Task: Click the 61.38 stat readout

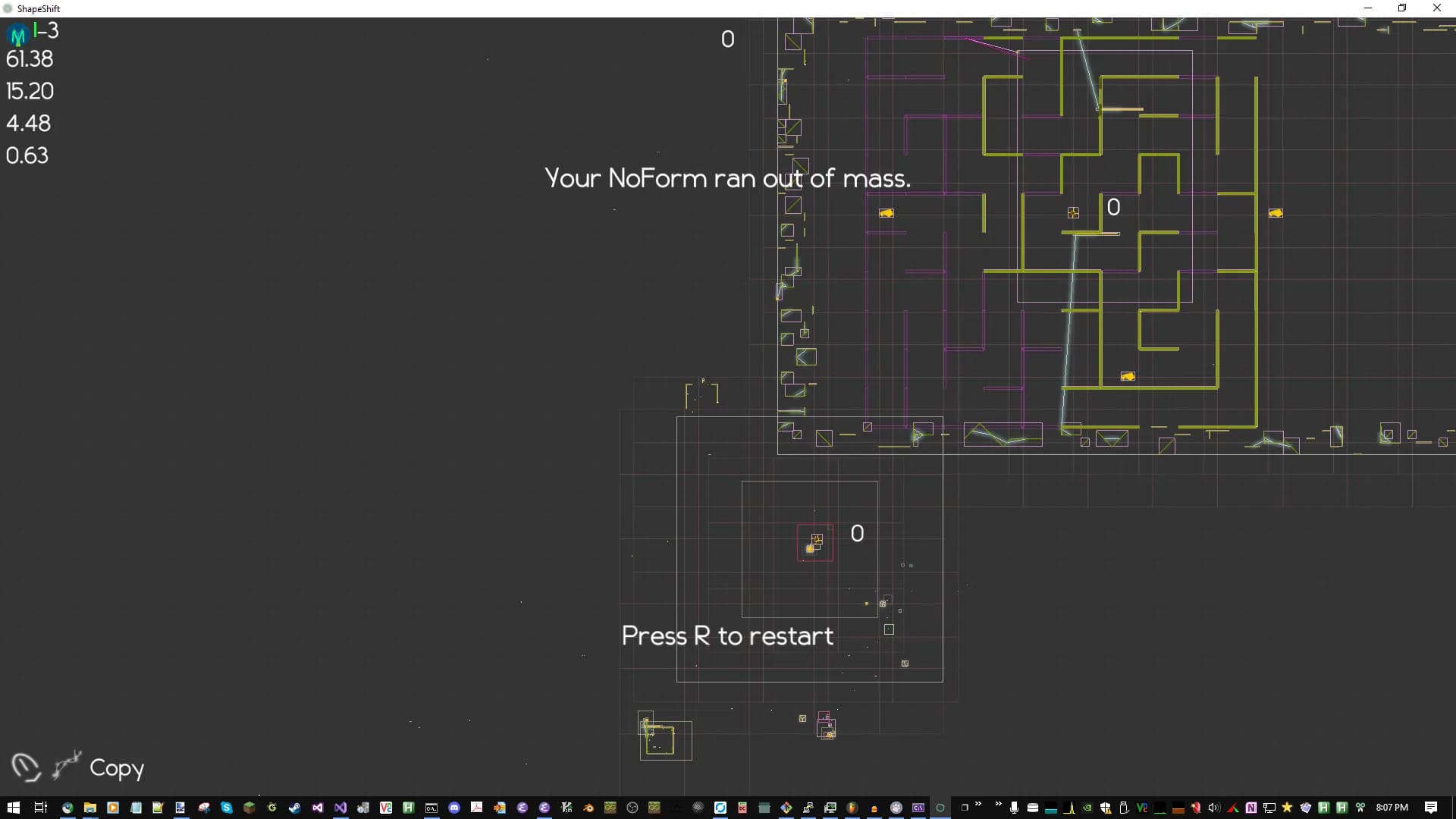Action: [x=30, y=59]
